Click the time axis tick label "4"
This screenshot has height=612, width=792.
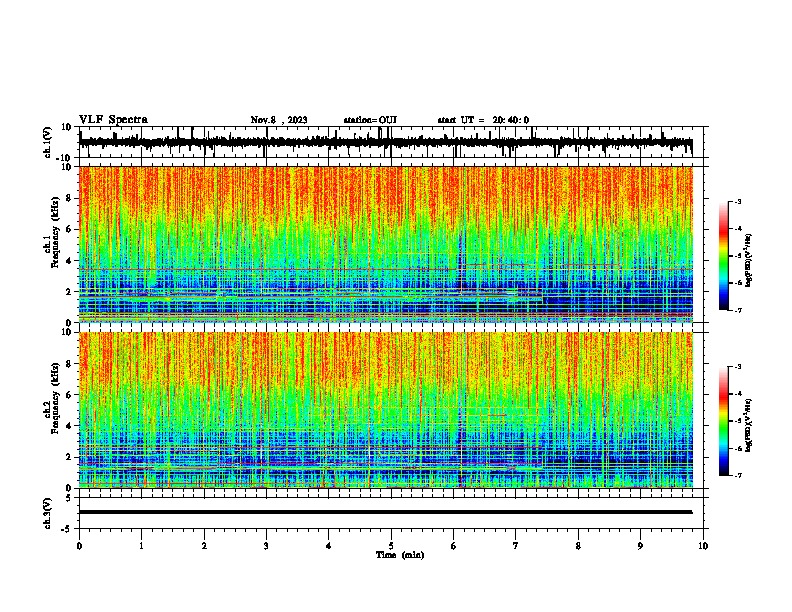click(329, 546)
